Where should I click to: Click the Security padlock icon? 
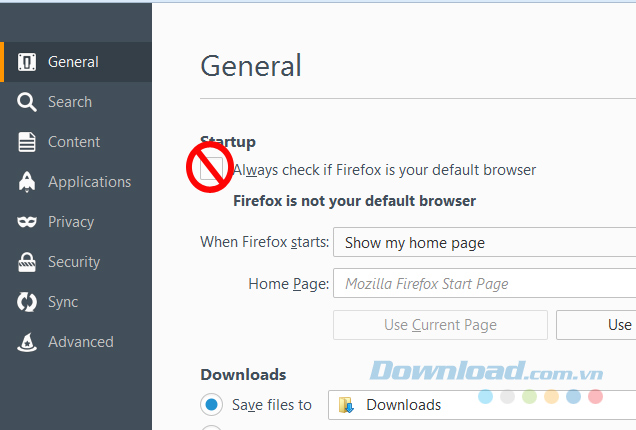[28, 262]
